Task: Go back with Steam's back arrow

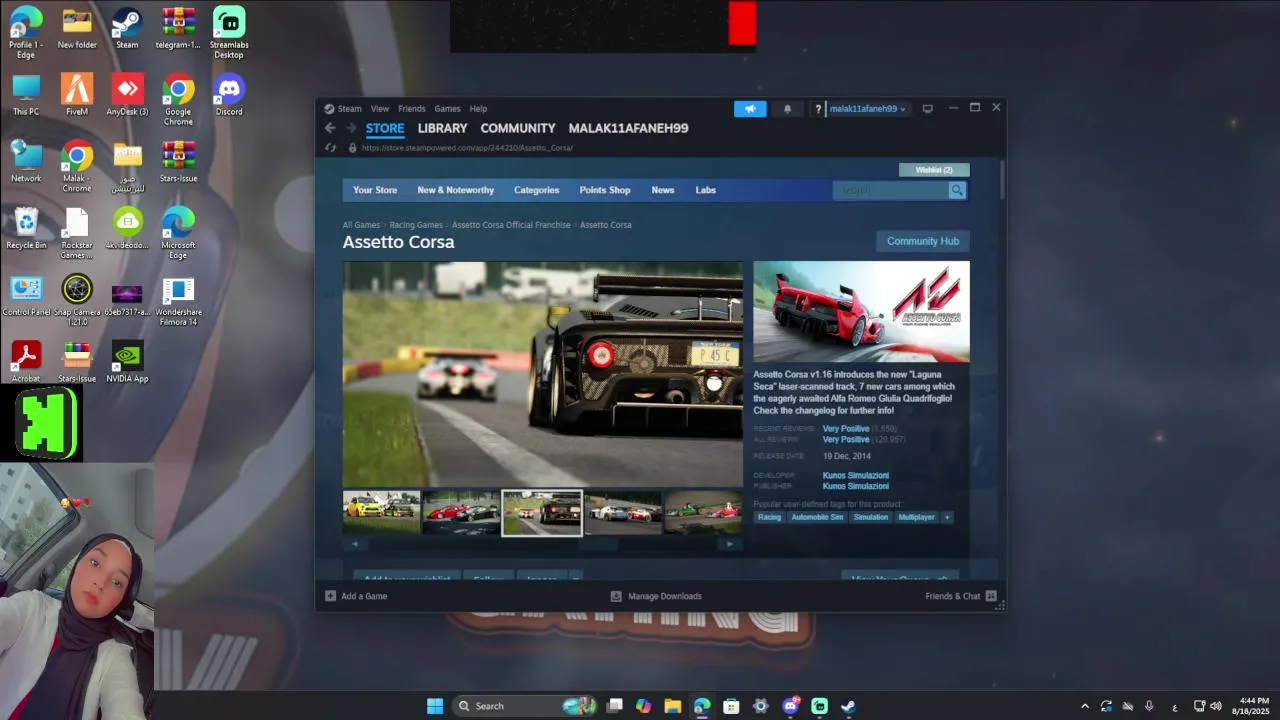Action: tap(330, 128)
